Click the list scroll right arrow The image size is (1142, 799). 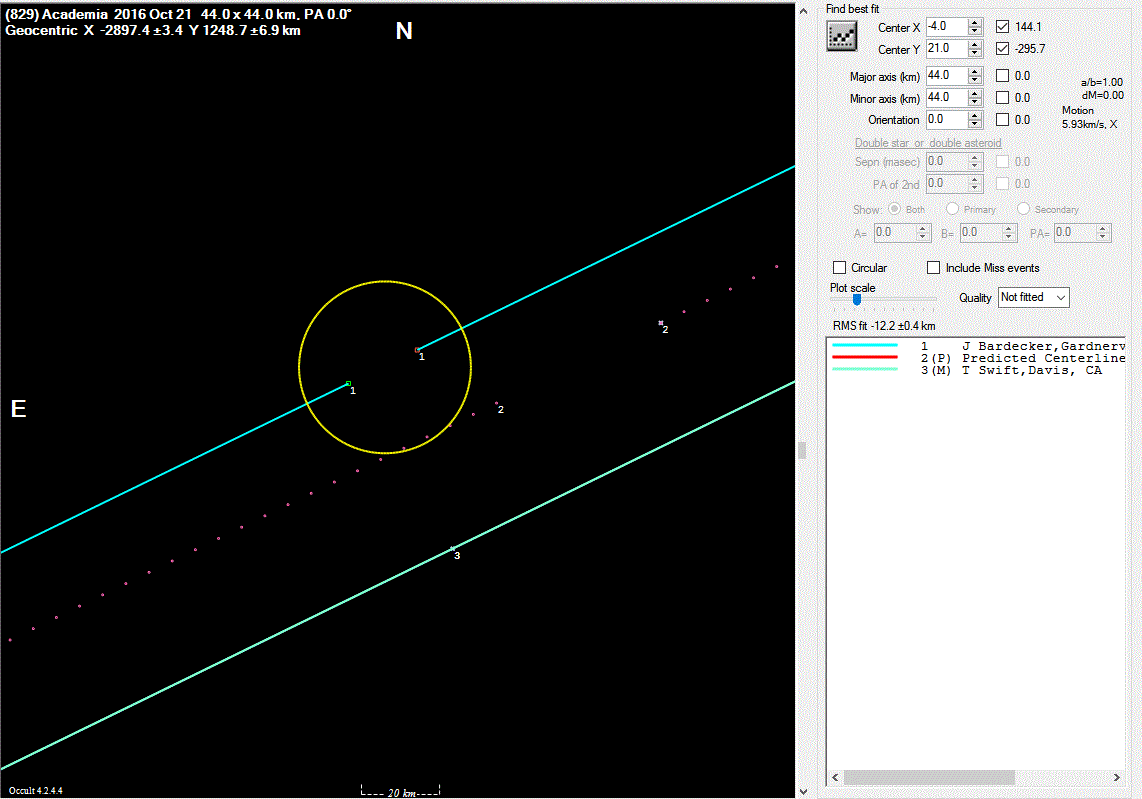coord(1117,777)
